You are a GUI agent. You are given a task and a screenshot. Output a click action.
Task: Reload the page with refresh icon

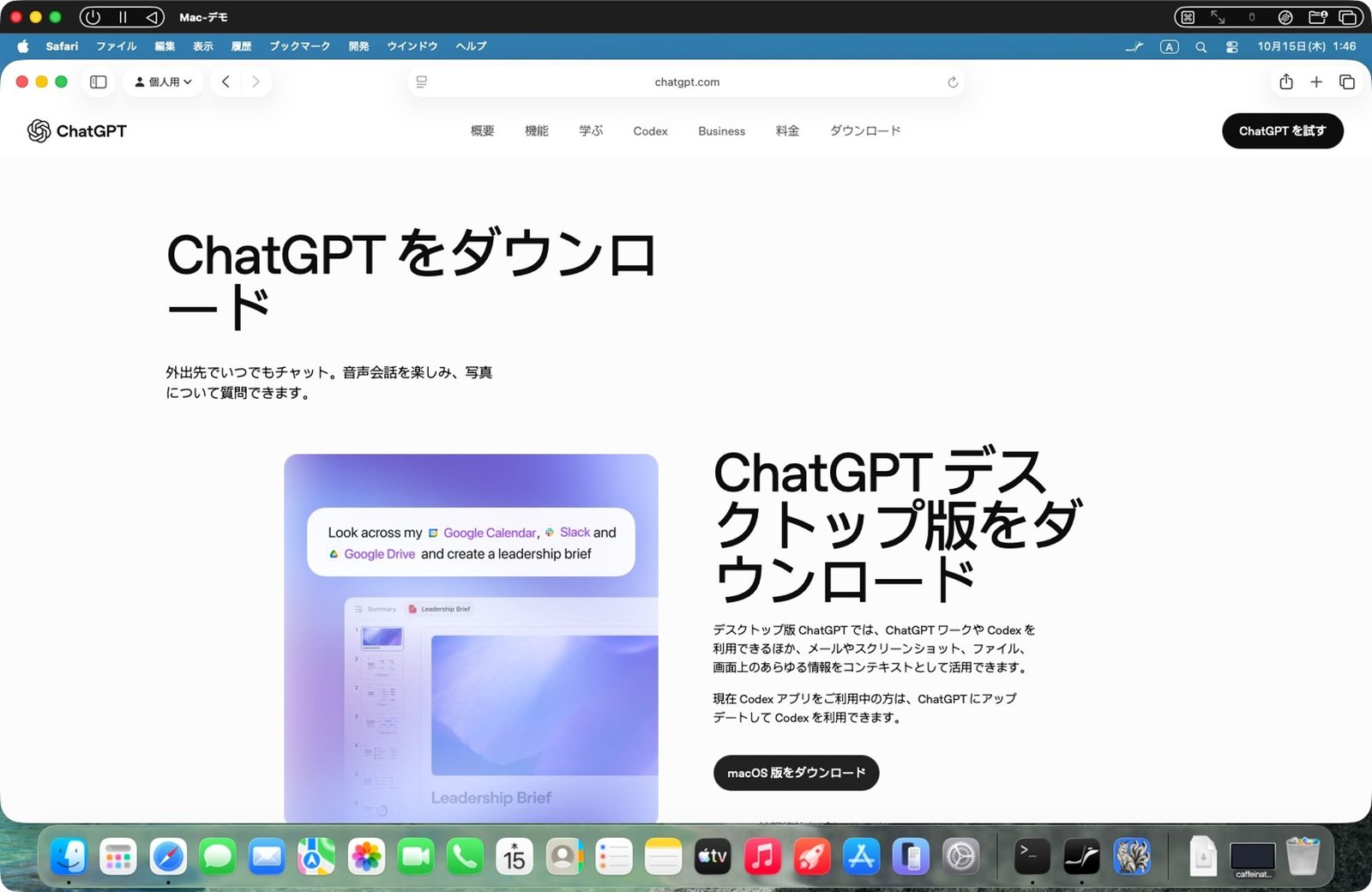[x=952, y=82]
